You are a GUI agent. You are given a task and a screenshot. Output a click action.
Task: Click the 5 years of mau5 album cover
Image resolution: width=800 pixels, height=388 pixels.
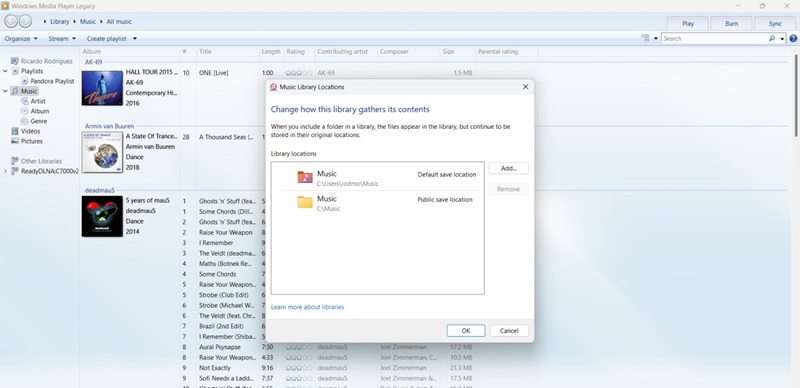click(x=102, y=216)
